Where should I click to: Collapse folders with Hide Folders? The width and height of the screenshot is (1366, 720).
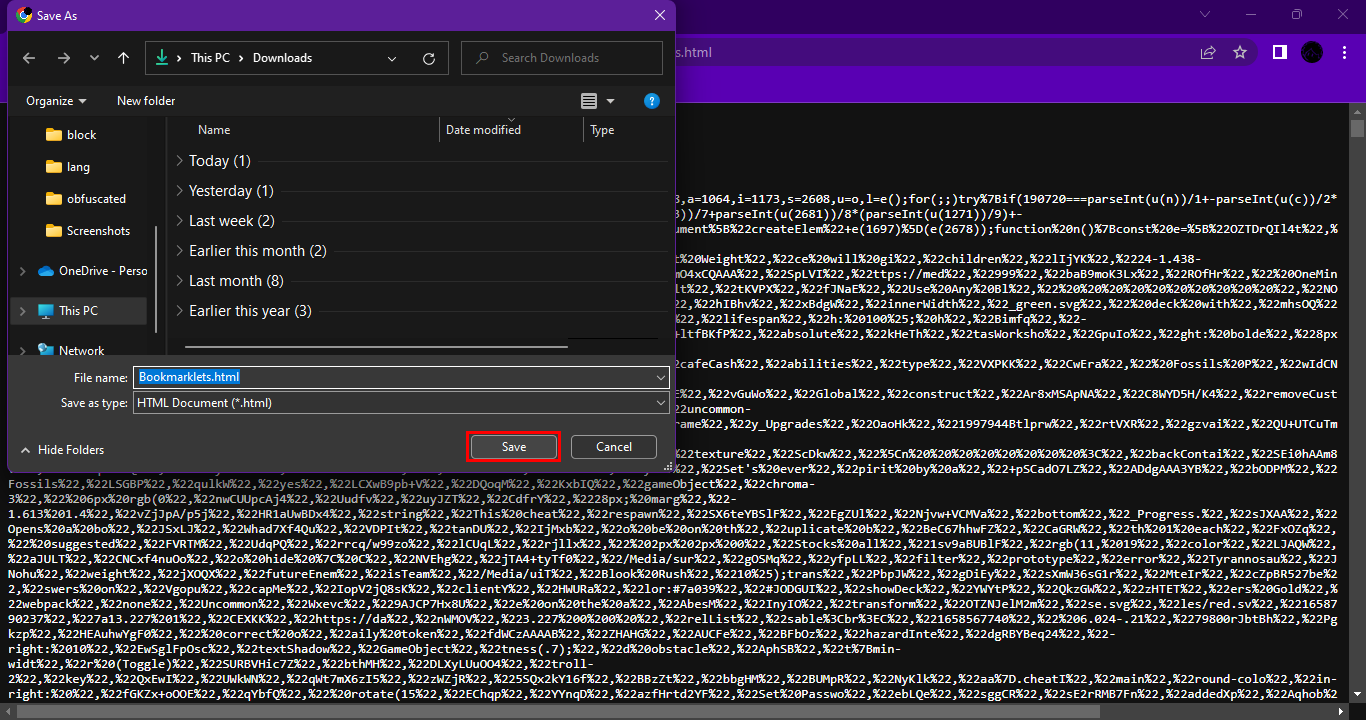62,450
